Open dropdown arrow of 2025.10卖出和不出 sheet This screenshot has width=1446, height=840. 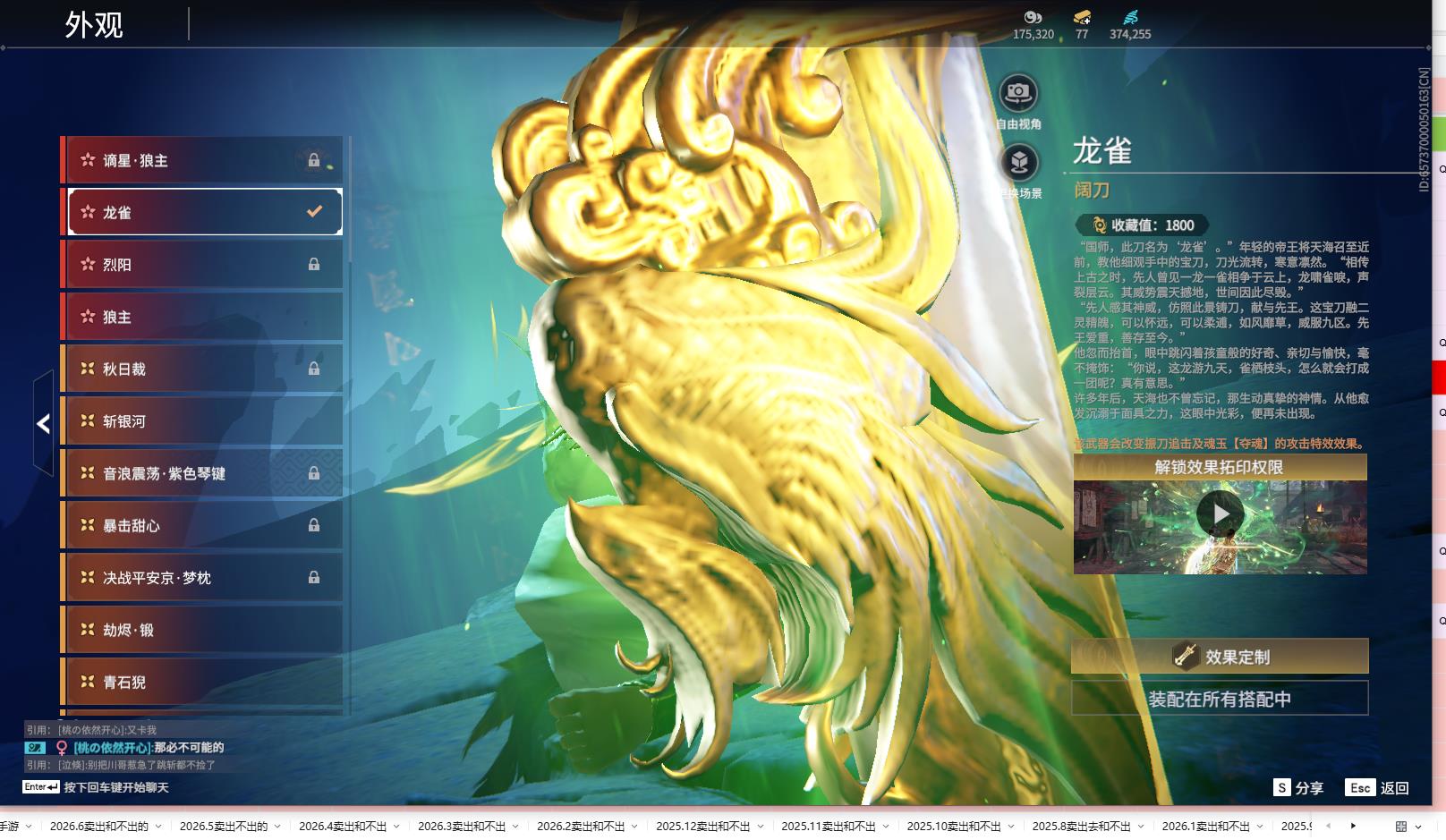point(1011,827)
